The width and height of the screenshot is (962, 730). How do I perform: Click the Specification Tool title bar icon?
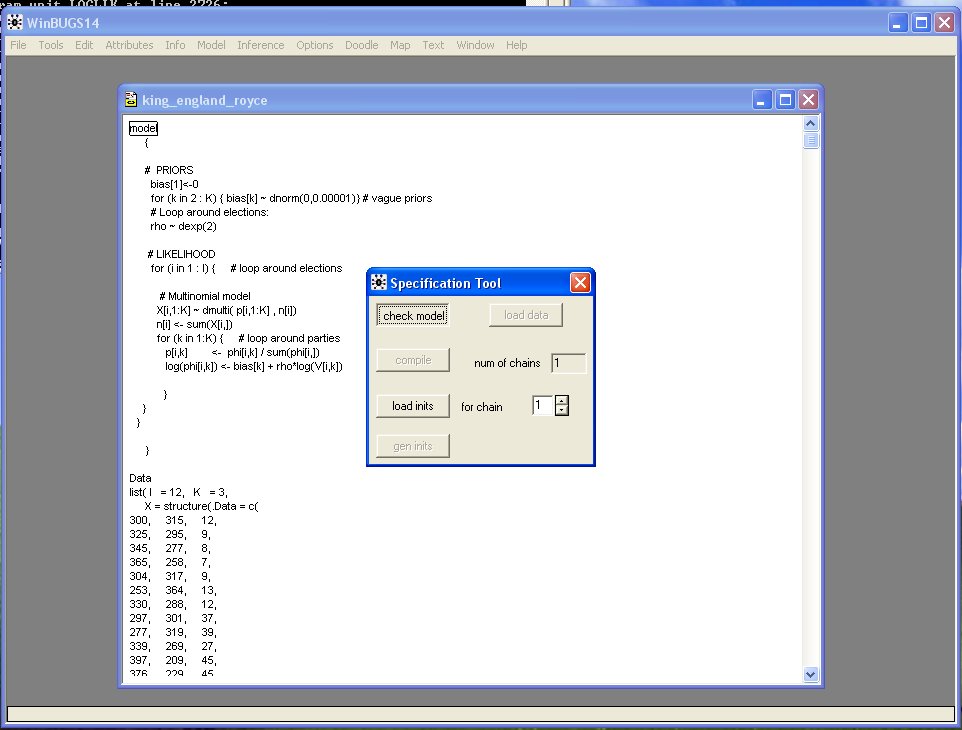click(379, 283)
